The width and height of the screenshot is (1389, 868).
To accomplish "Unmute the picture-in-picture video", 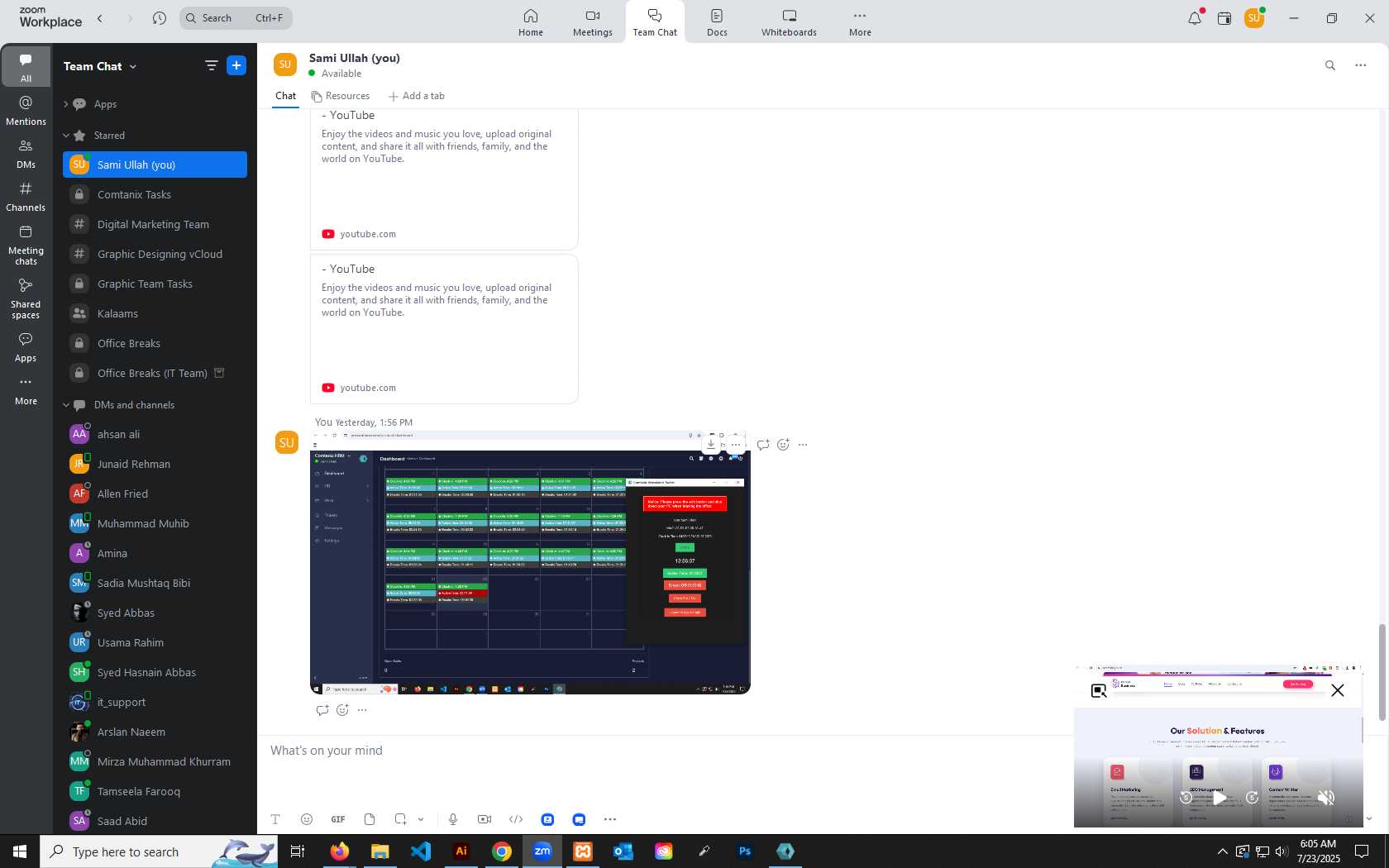I will (x=1326, y=798).
